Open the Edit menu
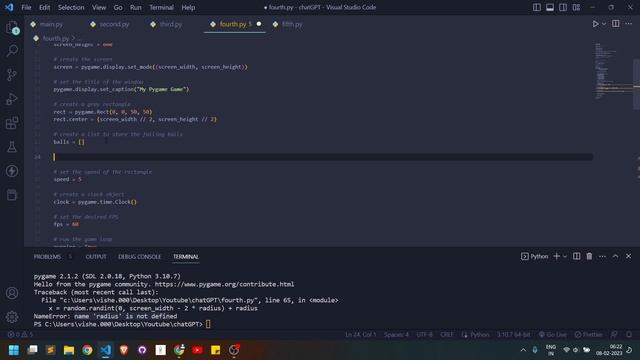 pyautogui.click(x=44, y=7)
